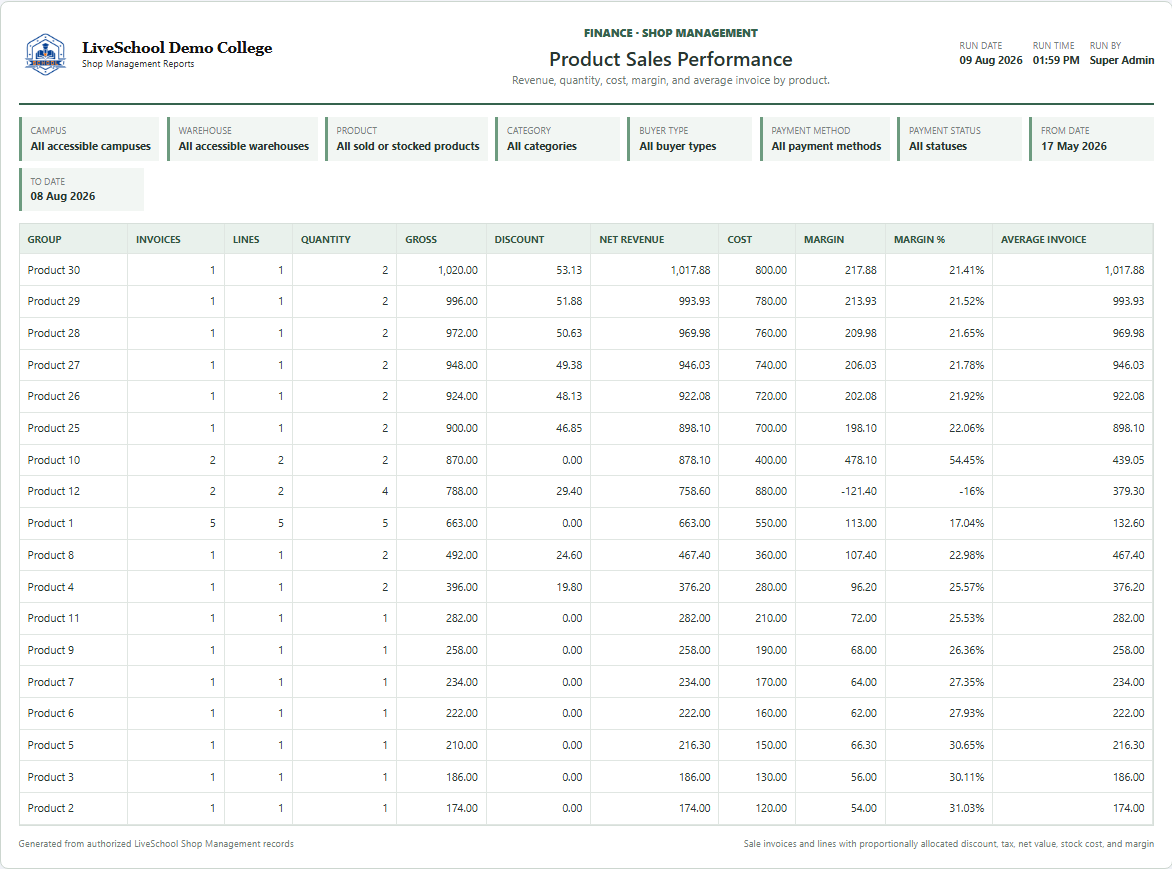The height and width of the screenshot is (869, 1173).
Task: Select the Product 9 row name
Action: (x=51, y=650)
